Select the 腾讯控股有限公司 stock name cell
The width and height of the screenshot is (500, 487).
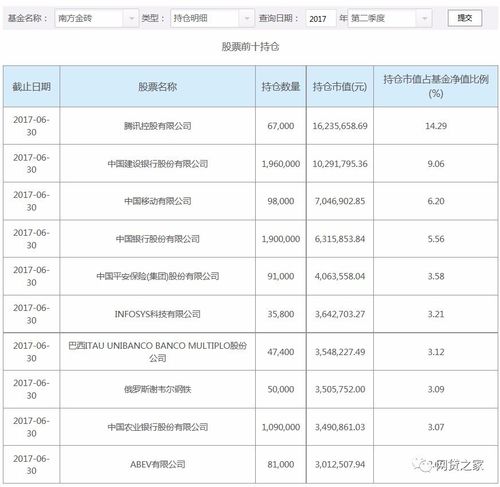158,126
